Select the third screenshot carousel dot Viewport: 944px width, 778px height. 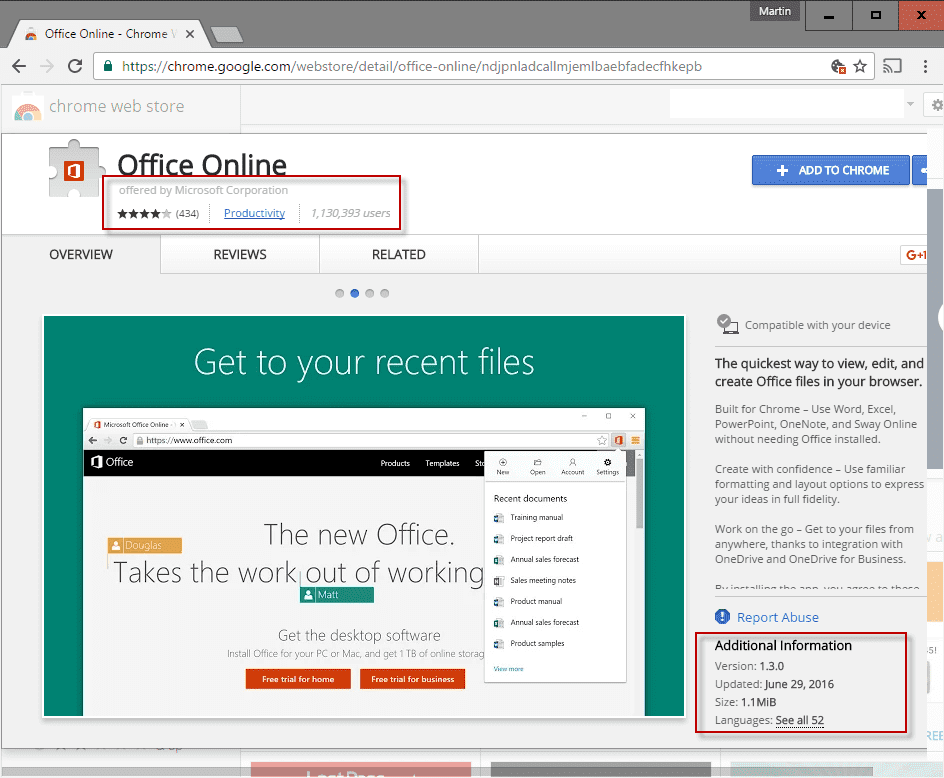coord(370,293)
